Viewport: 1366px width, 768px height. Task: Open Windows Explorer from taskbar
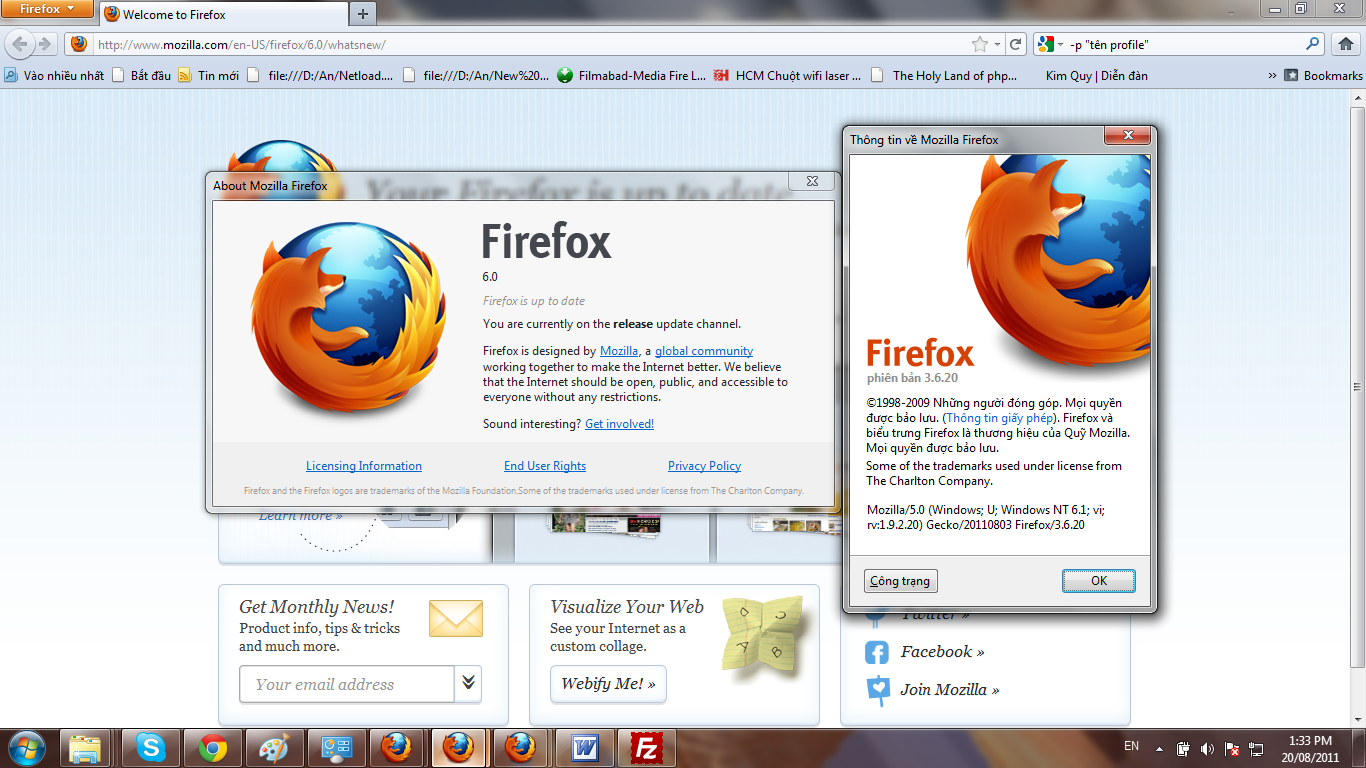tap(86, 747)
